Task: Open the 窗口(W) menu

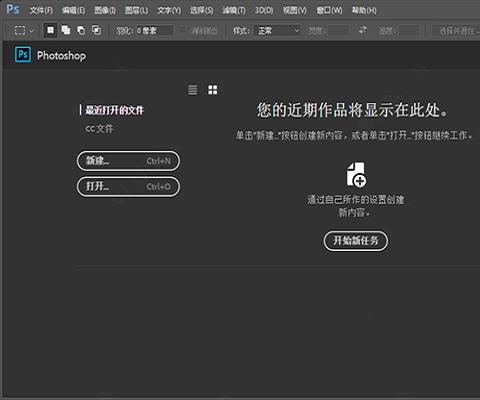Action: [329, 11]
